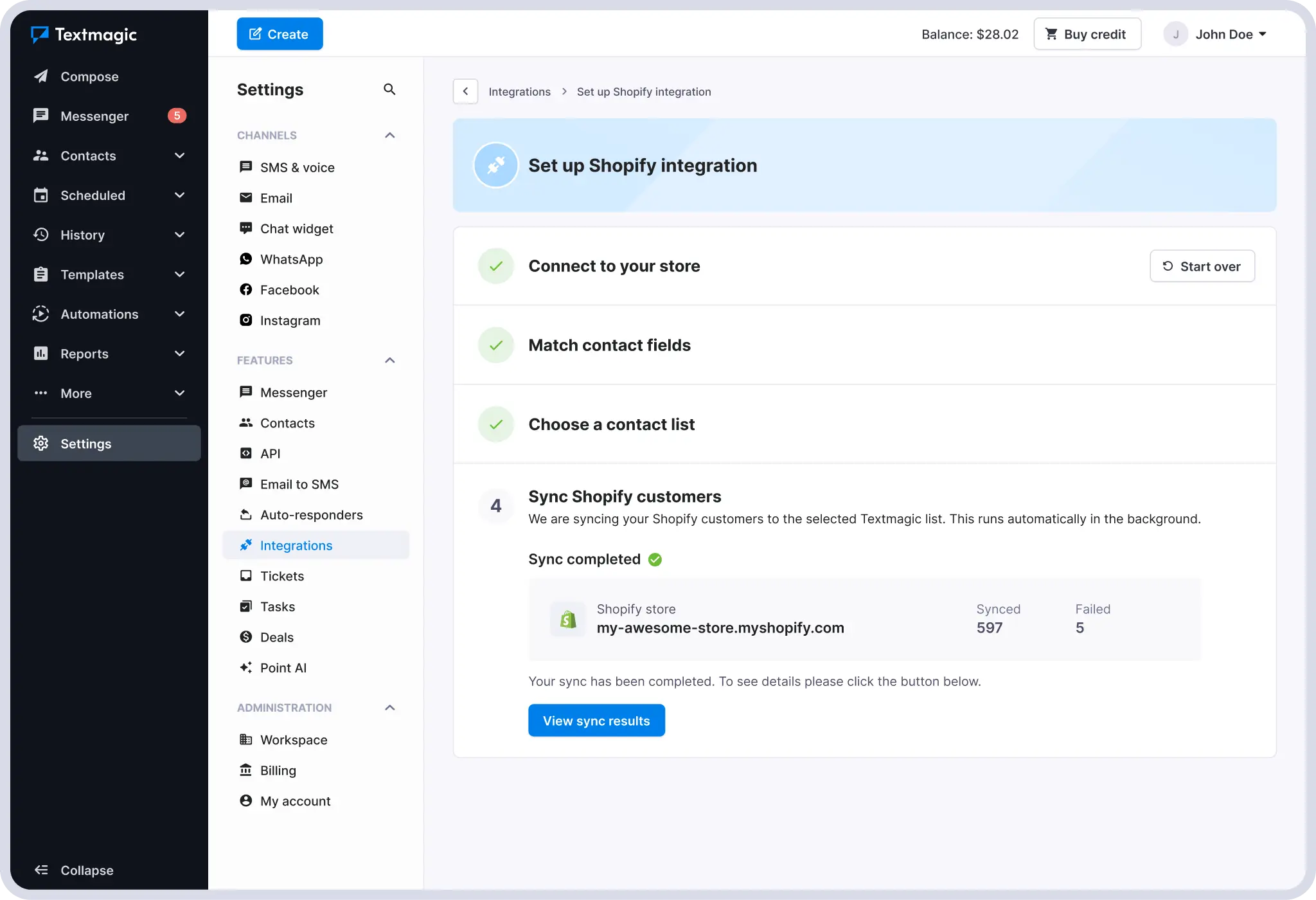Image resolution: width=1316 pixels, height=900 pixels.
Task: Open the Connect to your store step
Action: coord(864,266)
